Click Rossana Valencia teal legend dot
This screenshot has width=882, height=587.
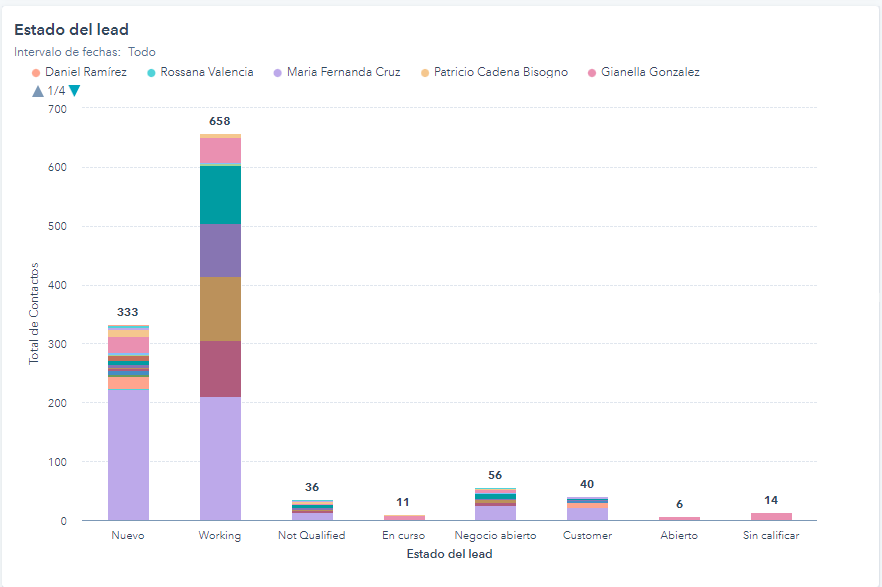coord(151,73)
